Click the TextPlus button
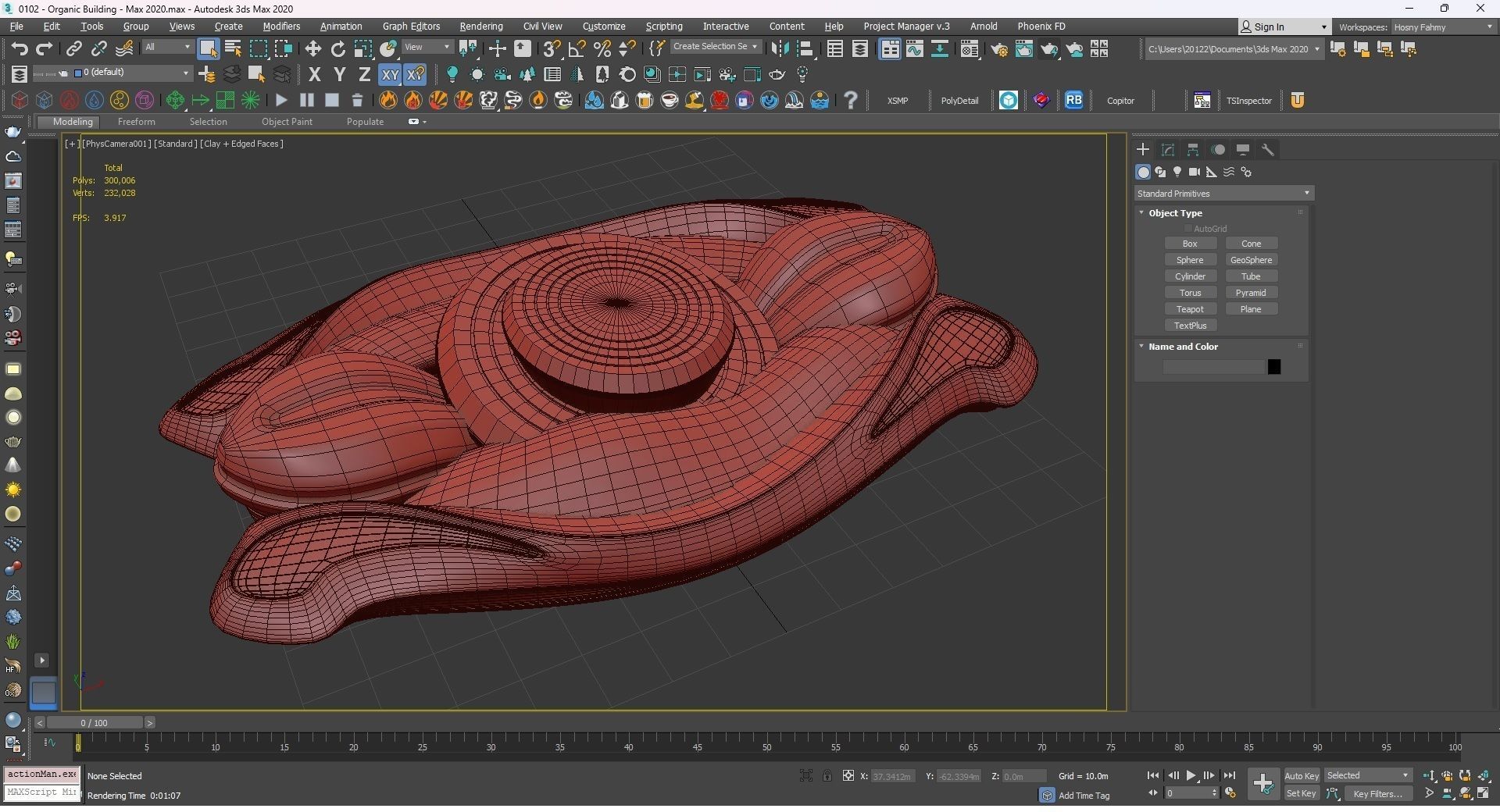Viewport: 1500px width, 812px height. click(1190, 326)
